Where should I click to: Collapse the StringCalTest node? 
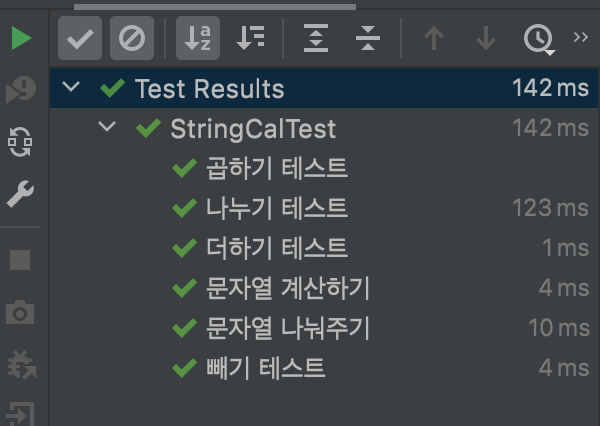tap(107, 126)
